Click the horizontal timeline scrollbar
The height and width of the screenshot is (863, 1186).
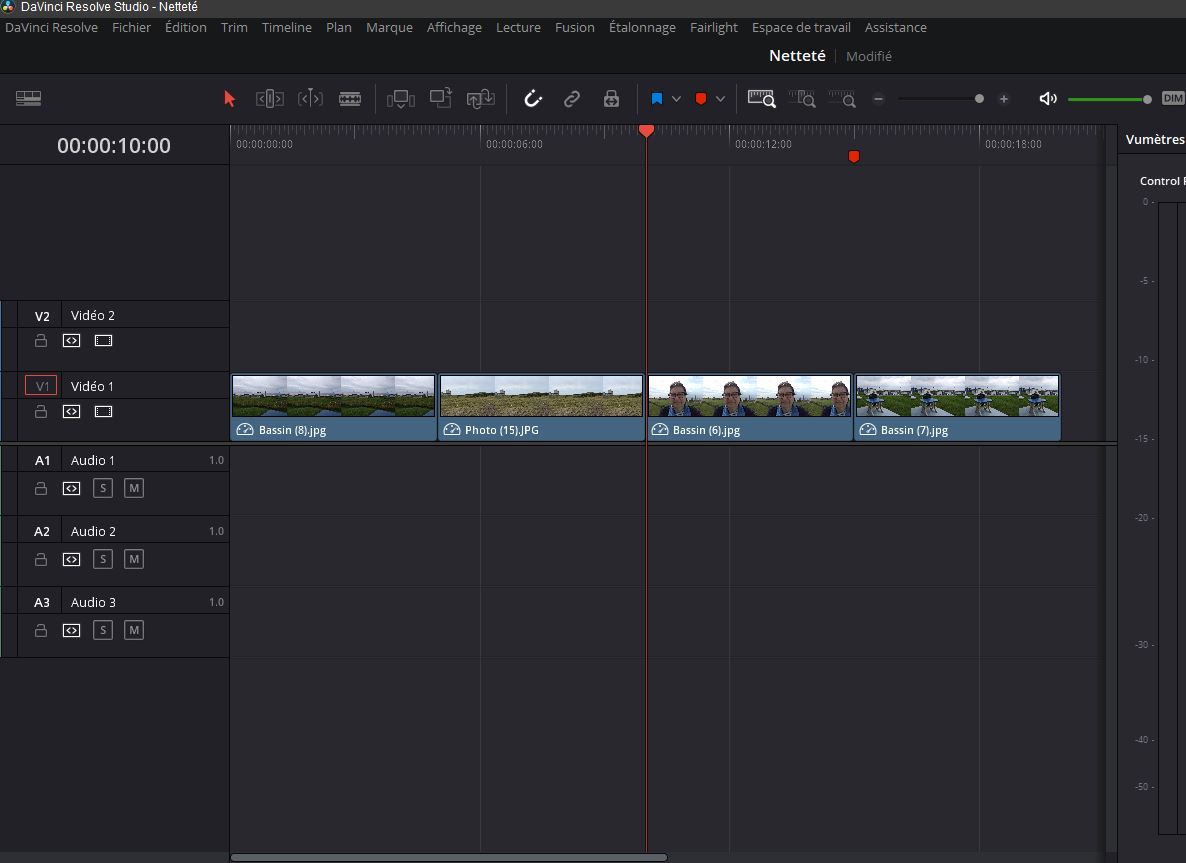point(449,858)
